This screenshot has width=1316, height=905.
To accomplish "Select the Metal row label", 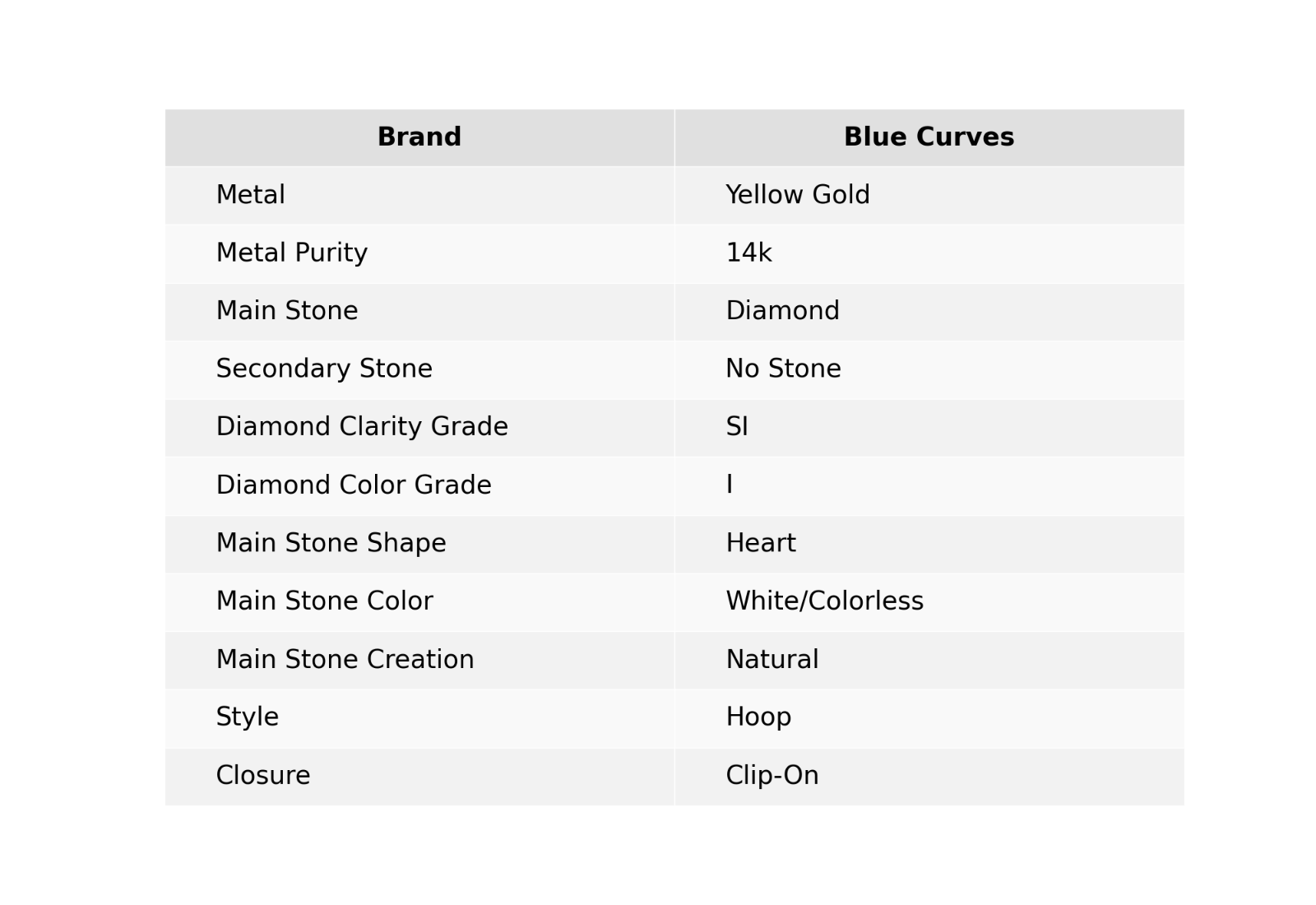I will [x=250, y=196].
